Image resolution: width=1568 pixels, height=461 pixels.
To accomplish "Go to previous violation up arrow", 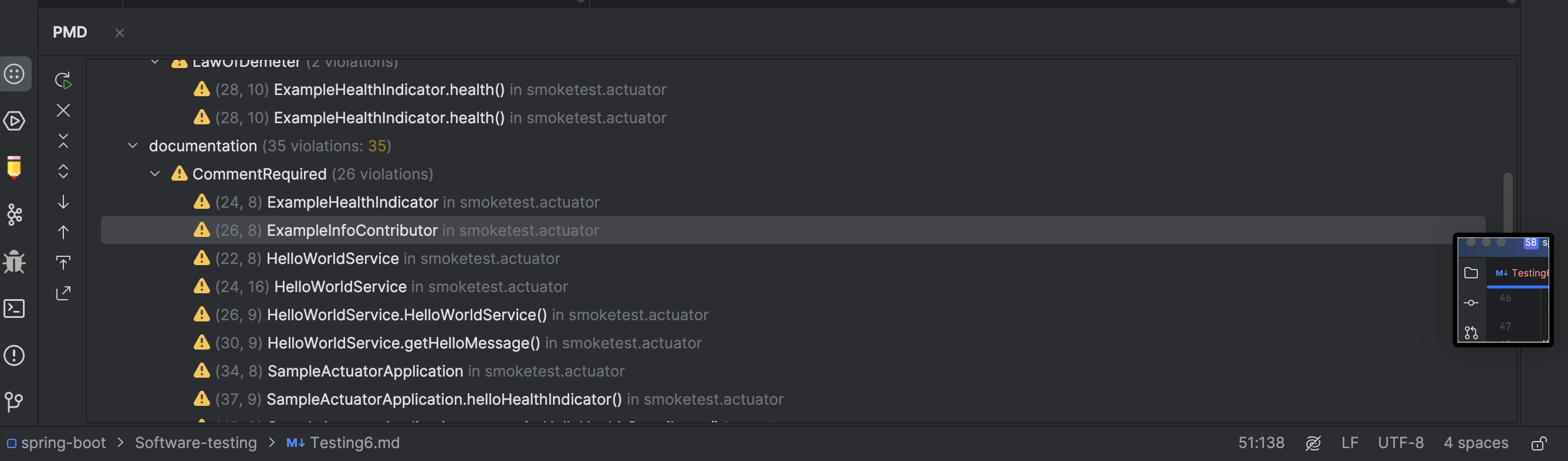I will pyautogui.click(x=63, y=232).
